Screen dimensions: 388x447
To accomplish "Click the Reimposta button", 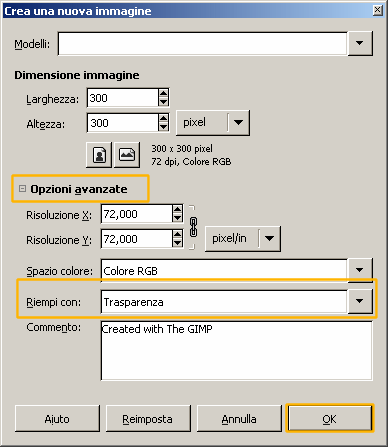I will [x=148, y=419].
